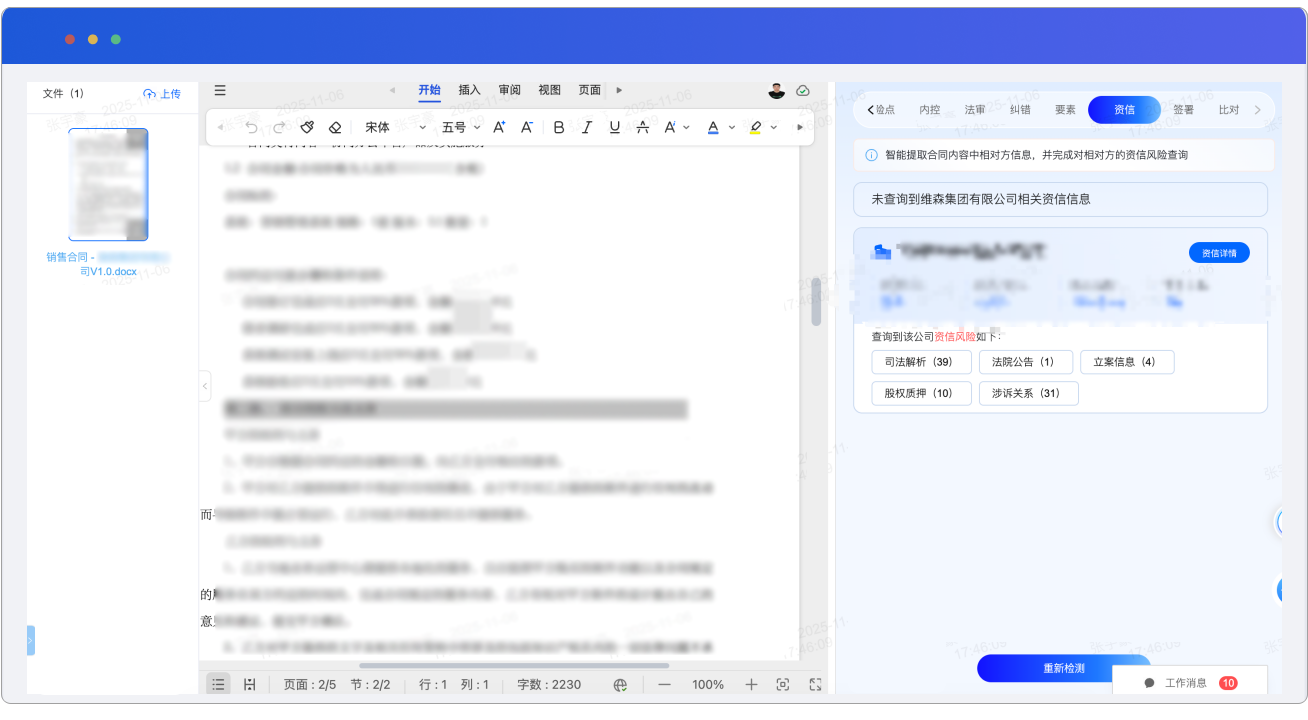This screenshot has height=720, width=1308.
Task: Toggle the page break view icon in status bar
Action: pyautogui.click(x=250, y=684)
